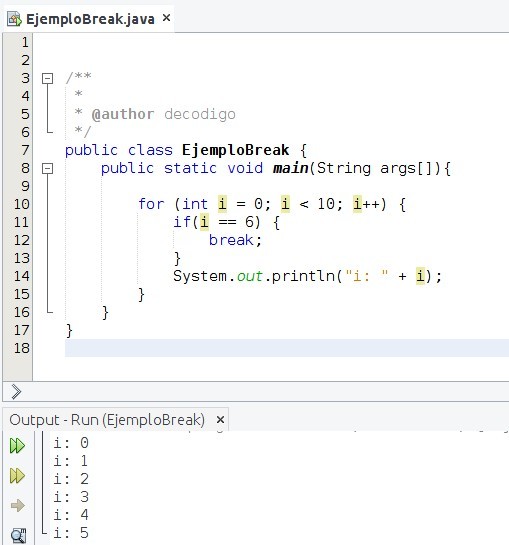Click line number 12 in the gutter
The height and width of the screenshot is (545, 509).
tap(22, 240)
